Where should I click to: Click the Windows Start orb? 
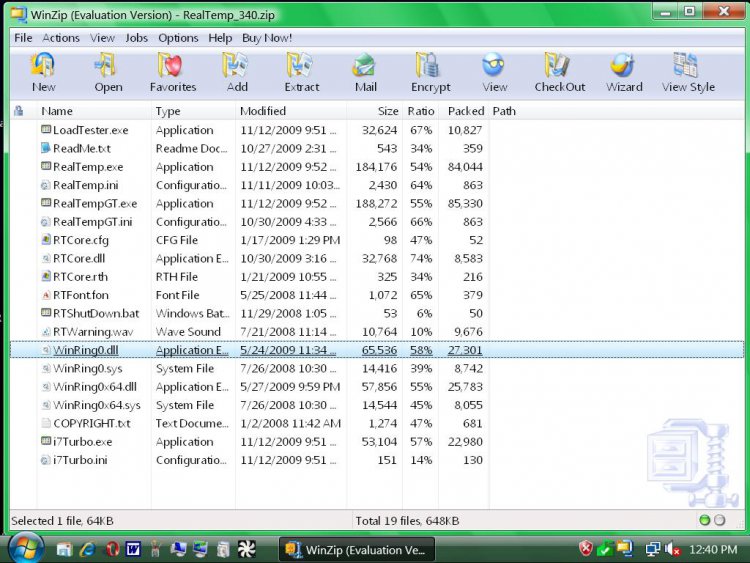(26, 548)
